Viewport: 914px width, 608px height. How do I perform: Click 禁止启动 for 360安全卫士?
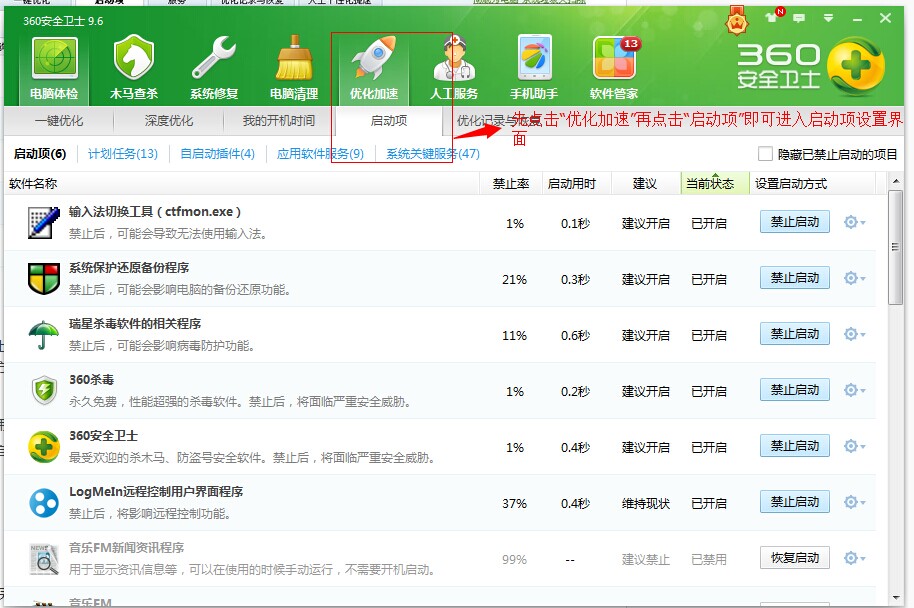coord(795,446)
